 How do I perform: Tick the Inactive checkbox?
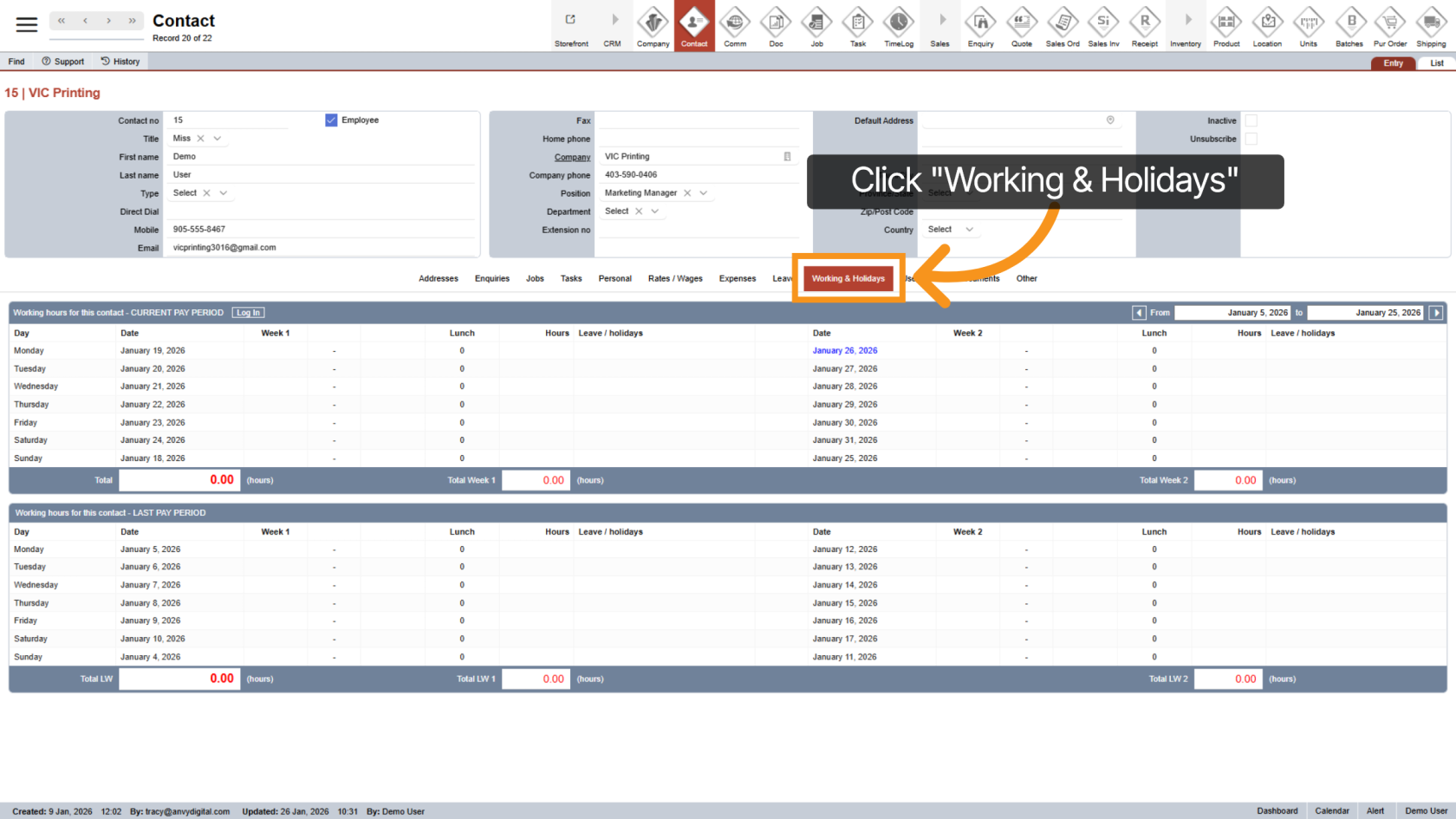(x=1251, y=120)
